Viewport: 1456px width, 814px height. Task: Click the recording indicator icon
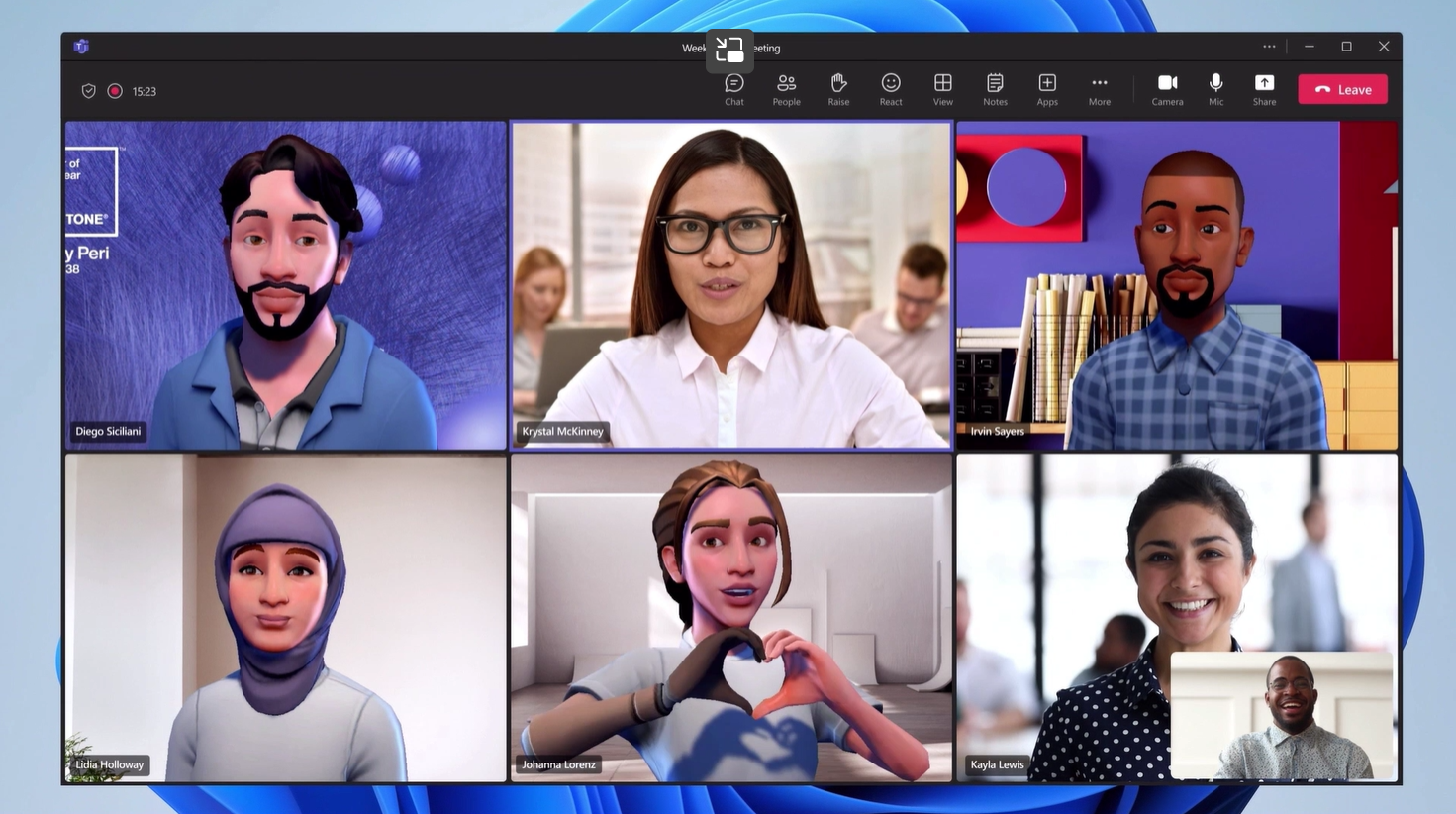coord(115,91)
